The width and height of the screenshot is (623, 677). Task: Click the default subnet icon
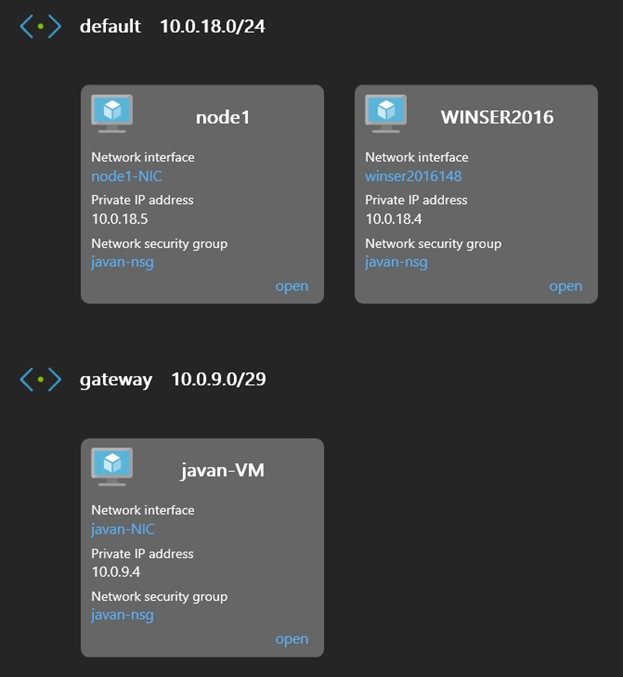(40, 27)
